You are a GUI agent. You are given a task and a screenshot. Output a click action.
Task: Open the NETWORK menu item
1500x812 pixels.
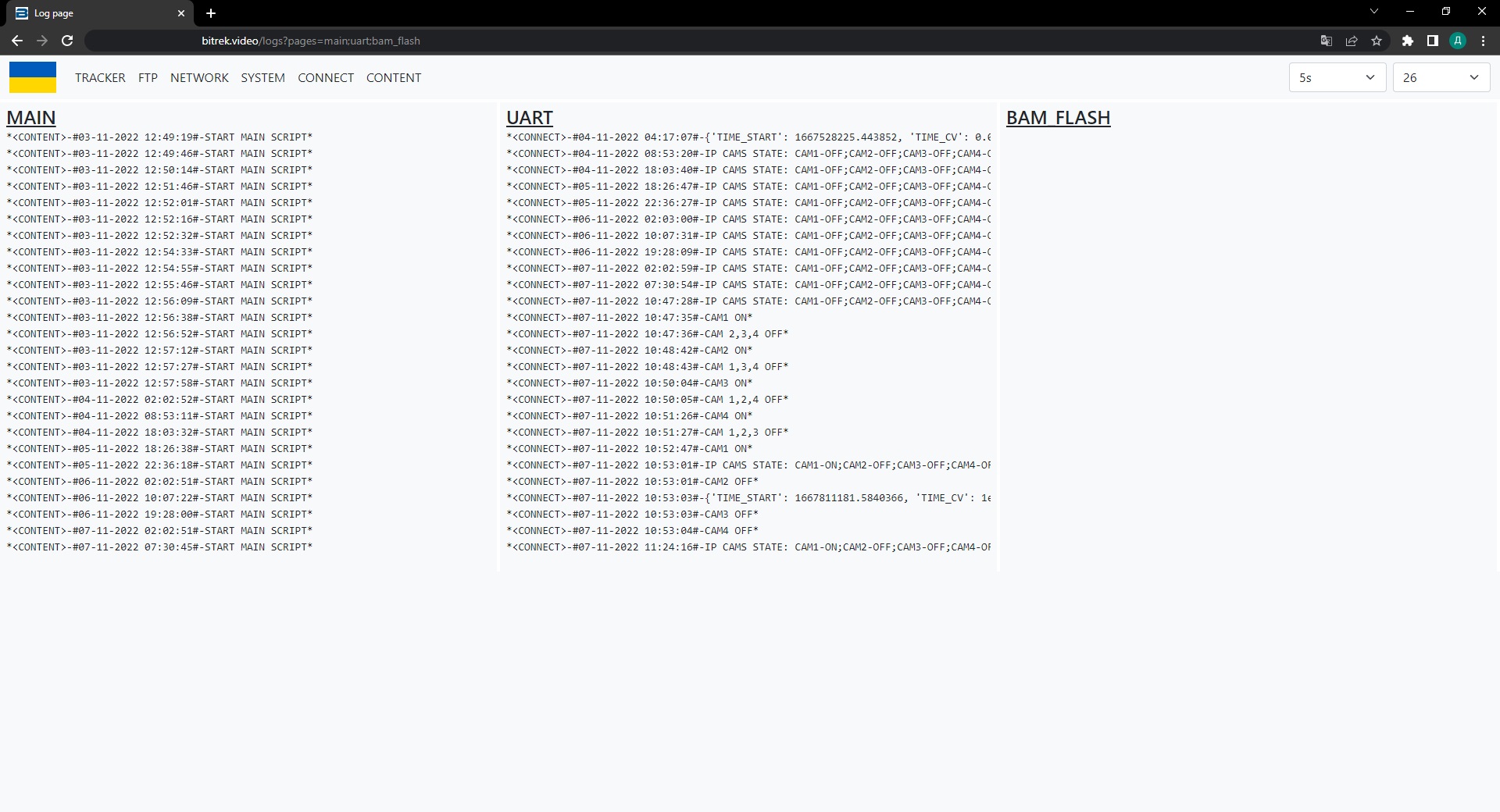[x=199, y=77]
